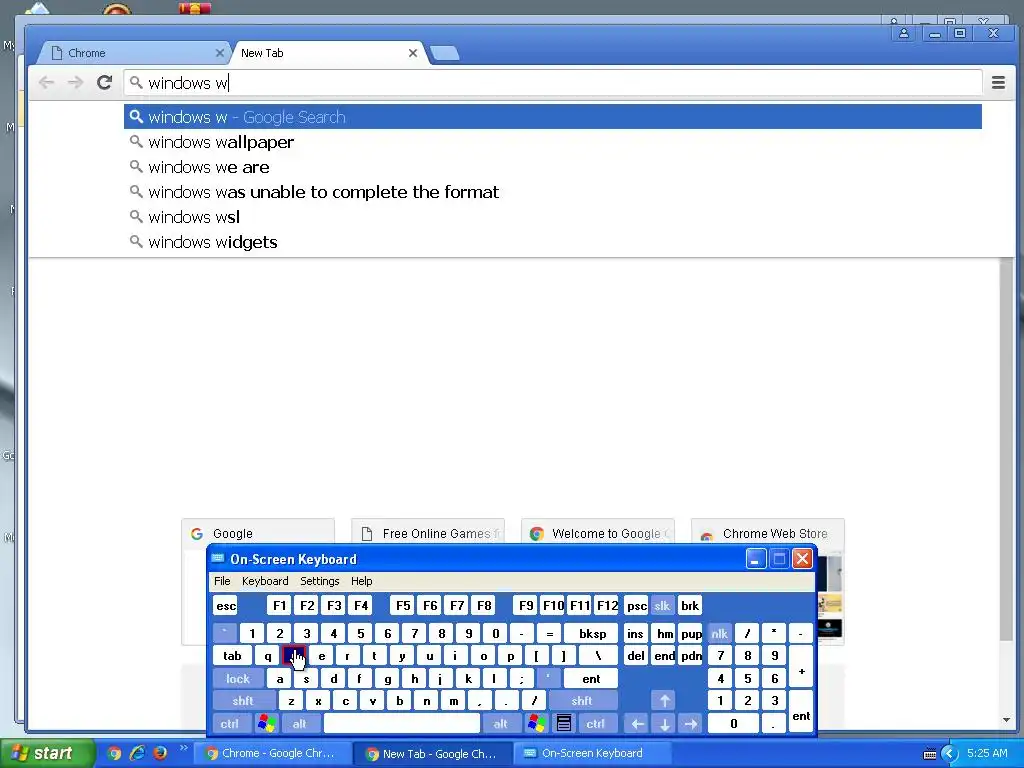Click the right arrow key on the keyboard
The width and height of the screenshot is (1024, 768).
[690, 724]
